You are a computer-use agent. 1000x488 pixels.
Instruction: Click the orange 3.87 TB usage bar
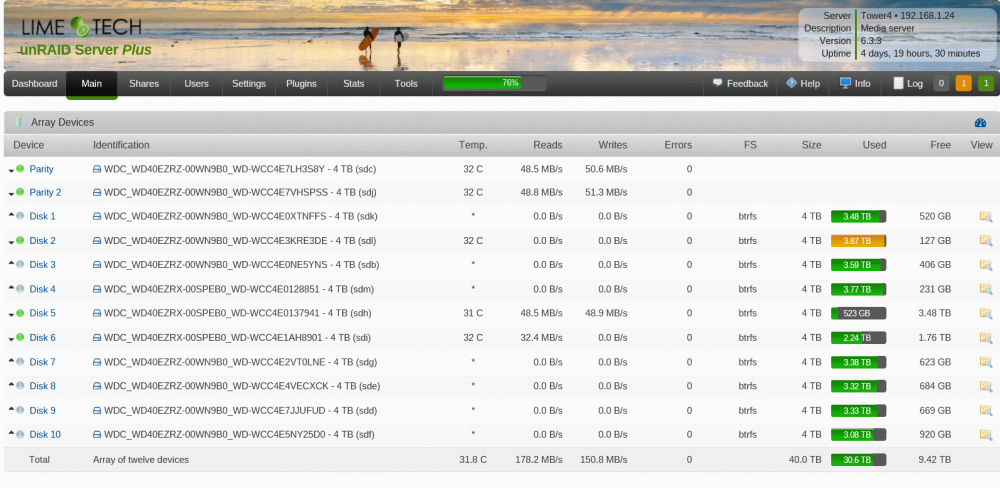click(x=858, y=240)
